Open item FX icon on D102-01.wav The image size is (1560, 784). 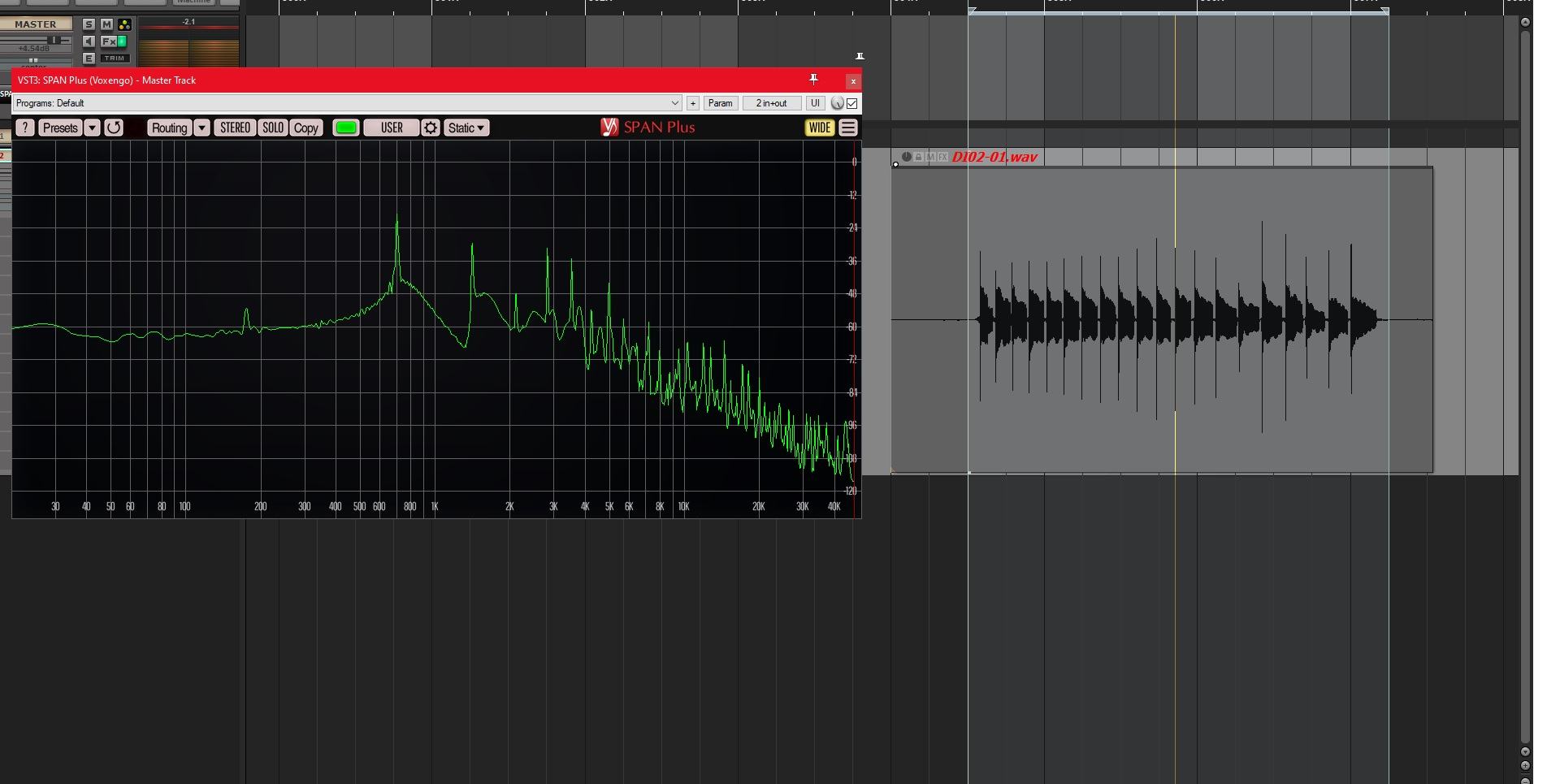(x=942, y=157)
